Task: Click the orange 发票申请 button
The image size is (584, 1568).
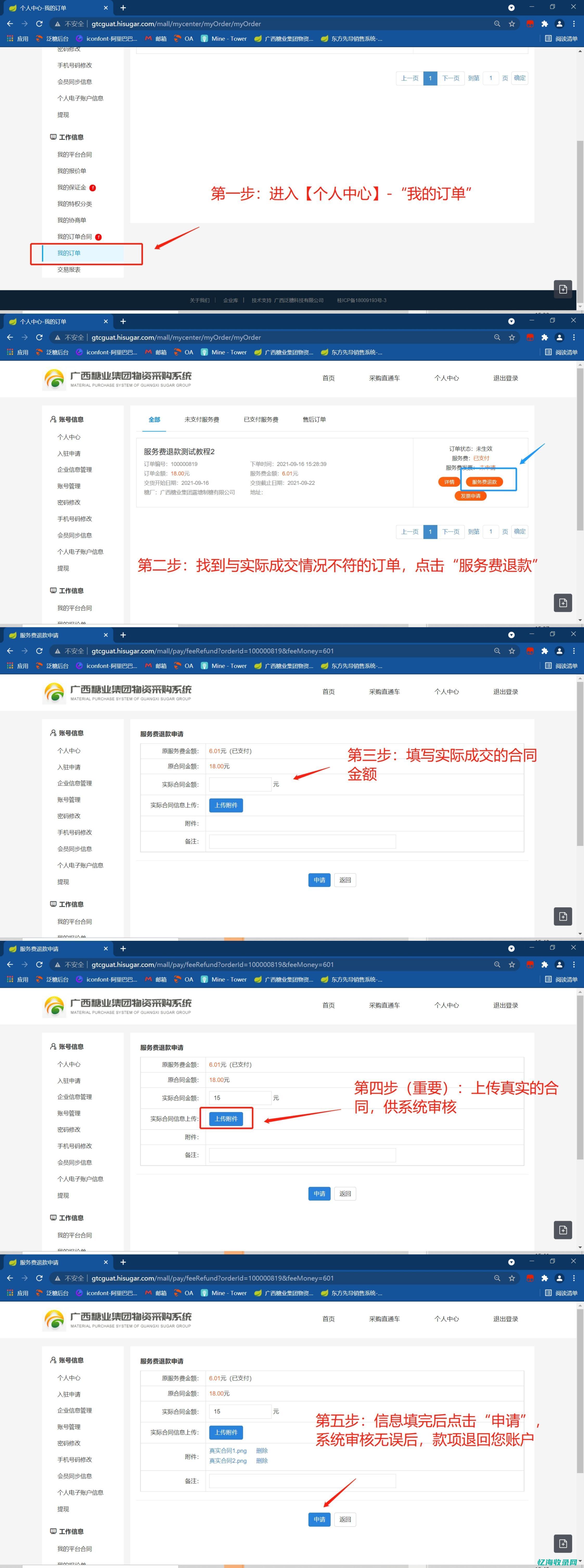Action: 470,496
